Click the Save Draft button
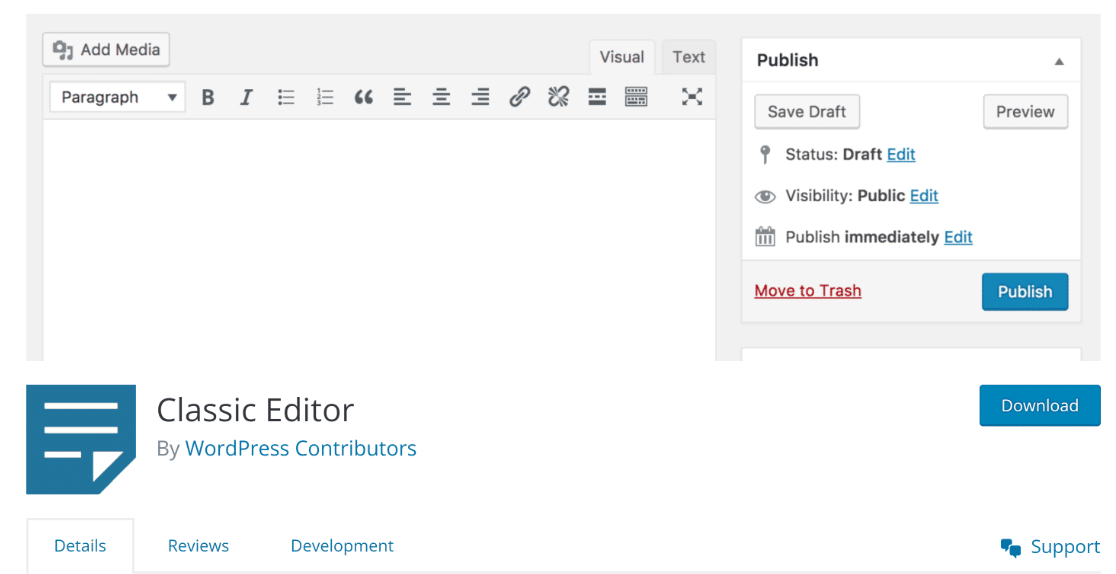 (x=807, y=112)
